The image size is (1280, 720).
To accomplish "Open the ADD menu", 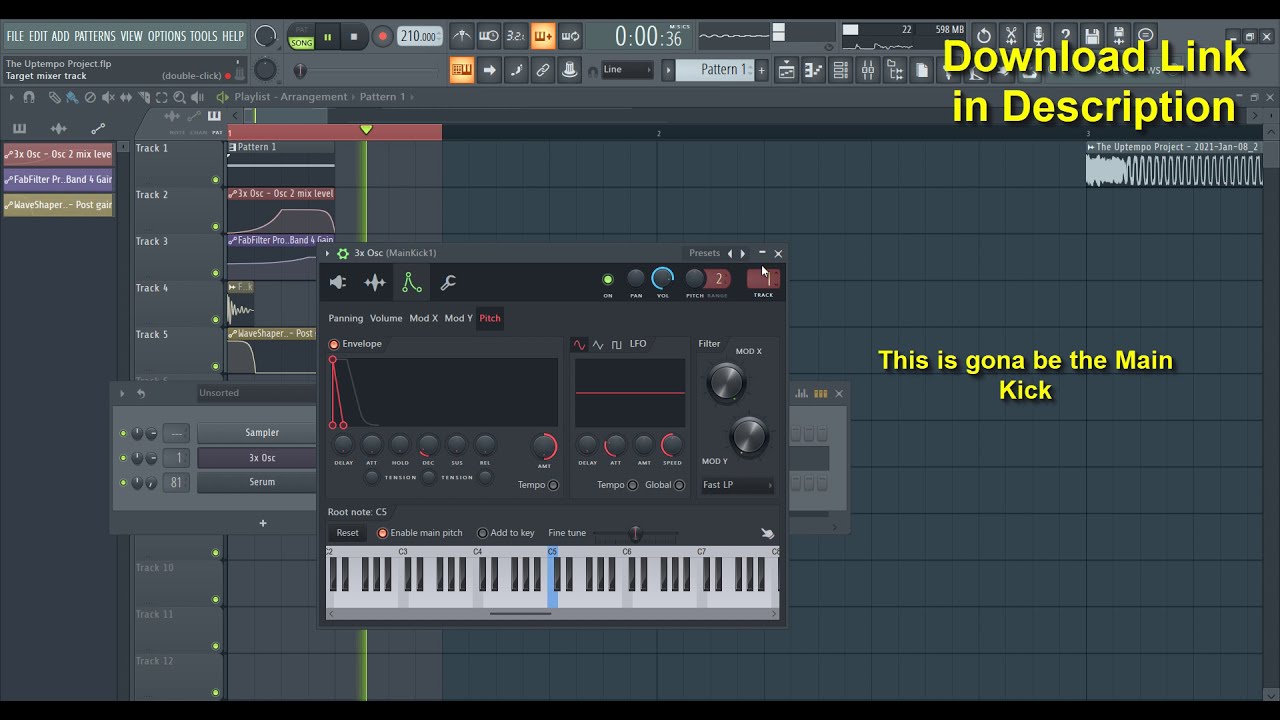I will 61,36.
